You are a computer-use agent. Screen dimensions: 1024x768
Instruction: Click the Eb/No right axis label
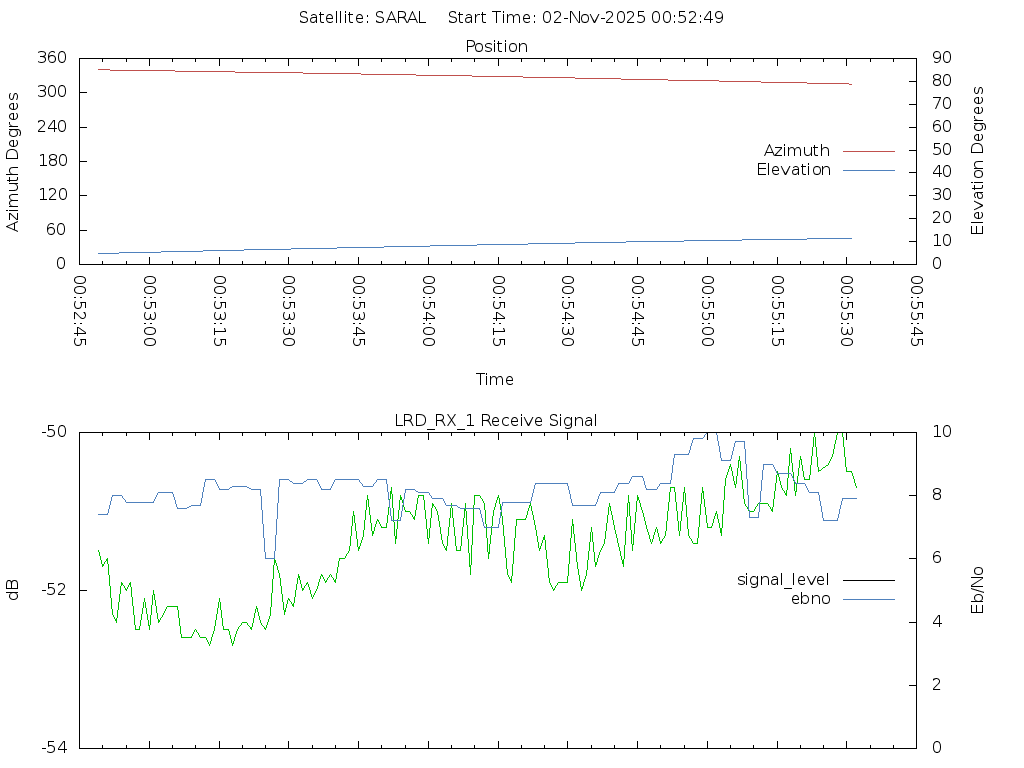pyautogui.click(x=978, y=590)
